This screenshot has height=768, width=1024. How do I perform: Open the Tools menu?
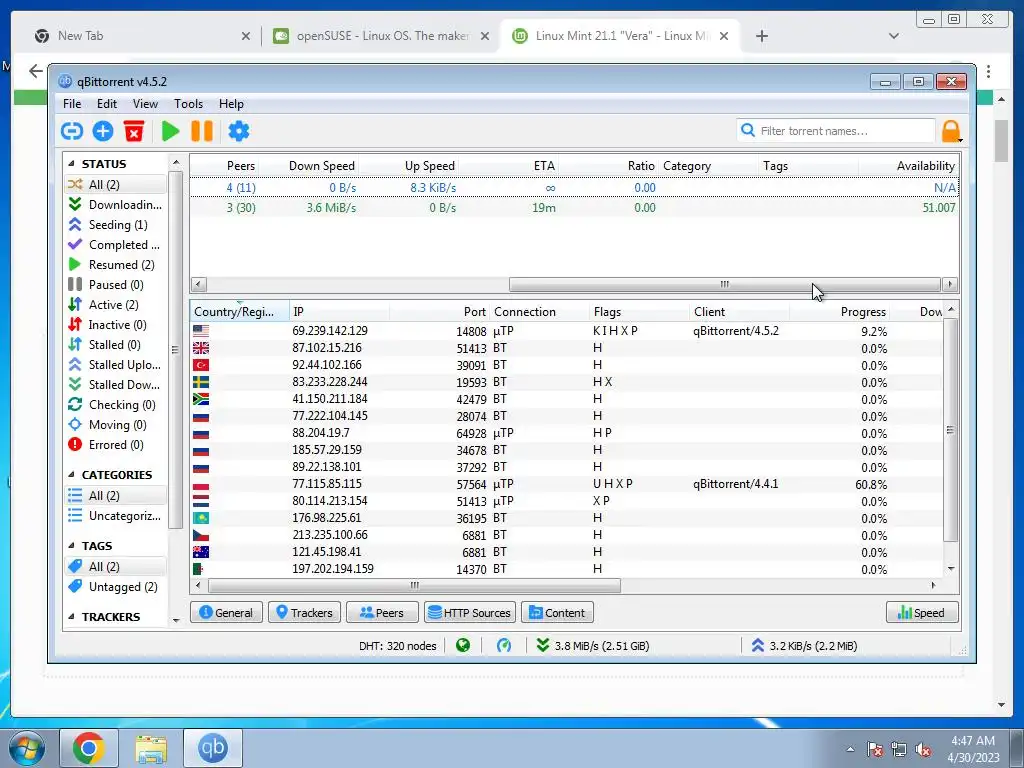[x=188, y=104]
